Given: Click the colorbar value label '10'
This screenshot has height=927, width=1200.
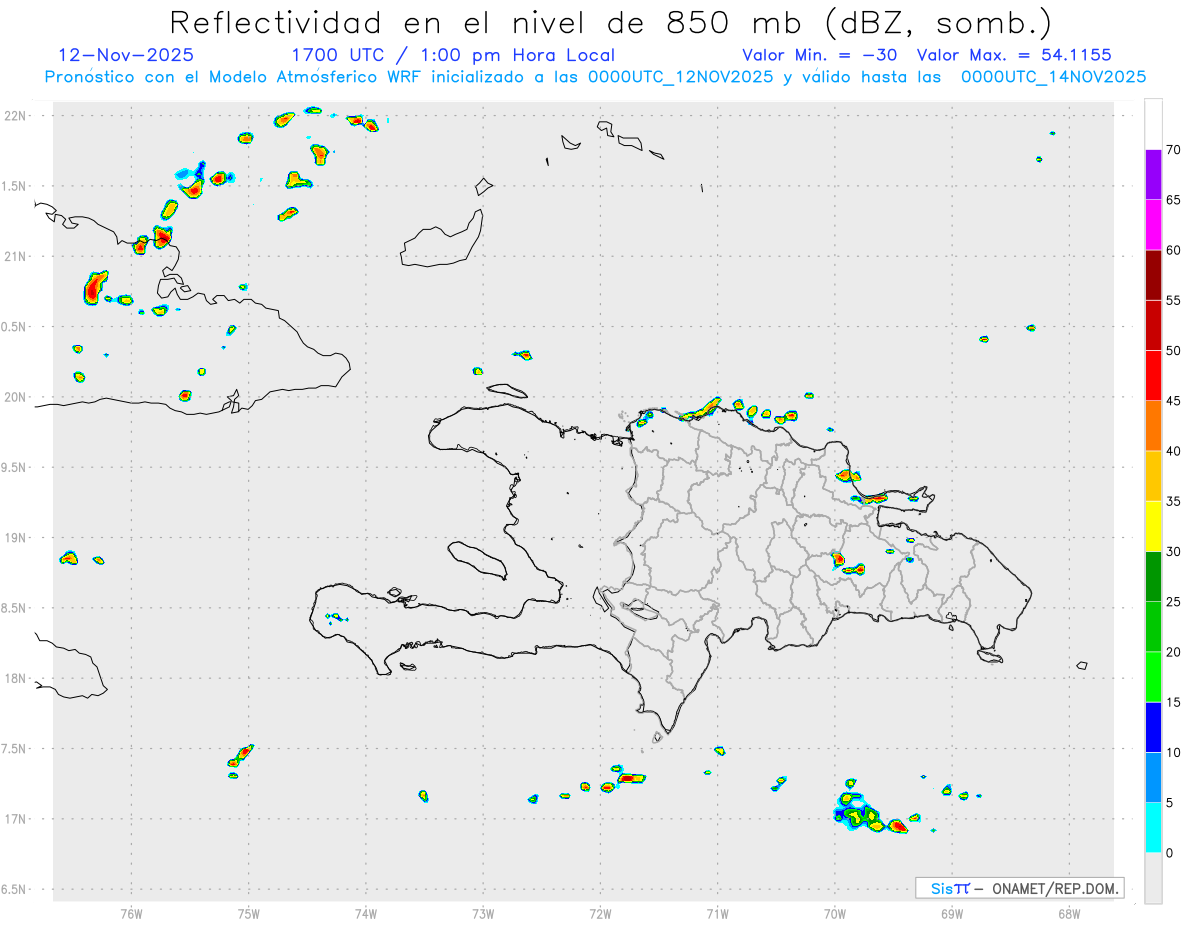Looking at the screenshot, I should tap(1174, 753).
